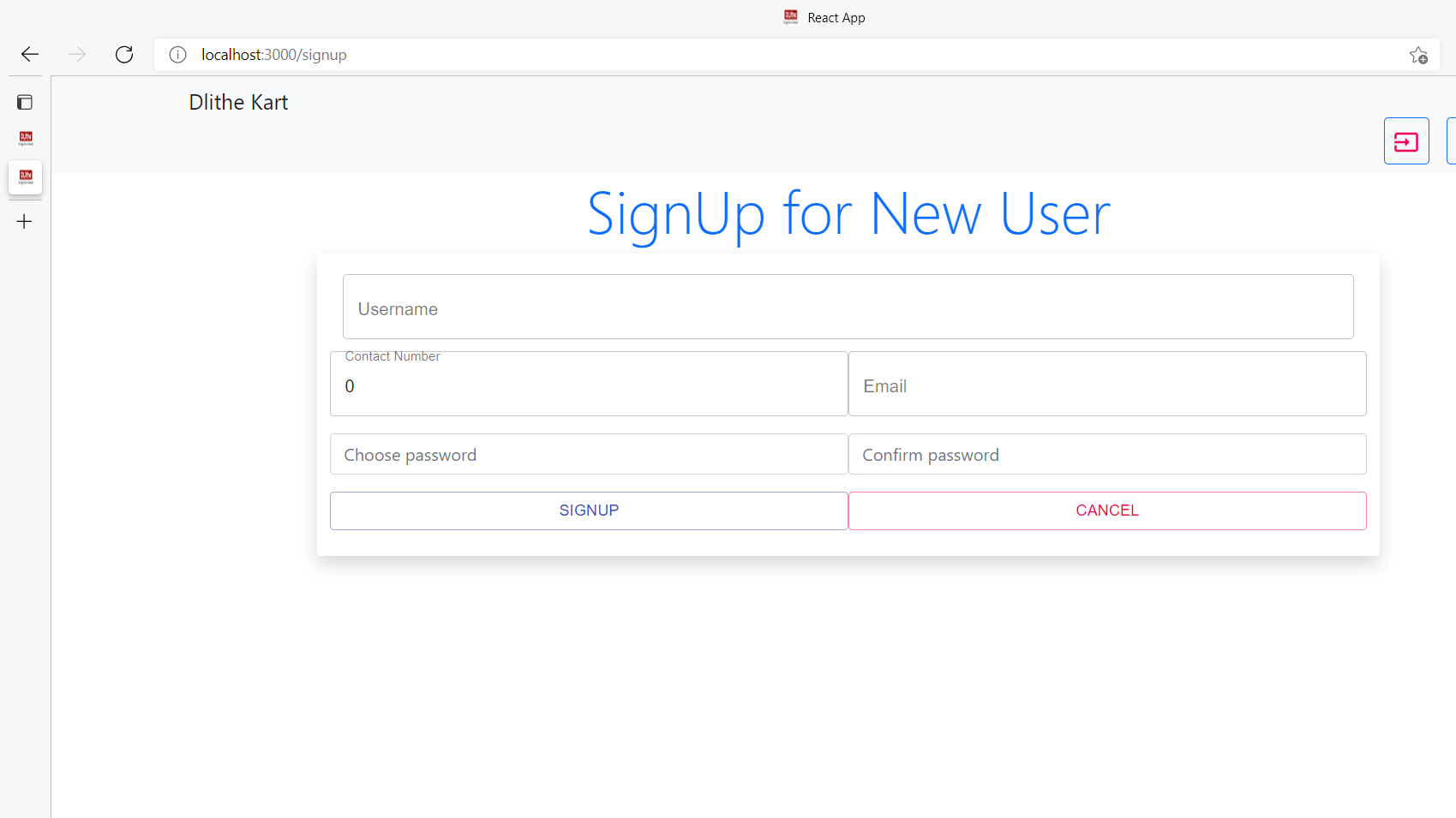The width and height of the screenshot is (1456, 818).
Task: Click the SIGNUP button
Action: click(589, 510)
